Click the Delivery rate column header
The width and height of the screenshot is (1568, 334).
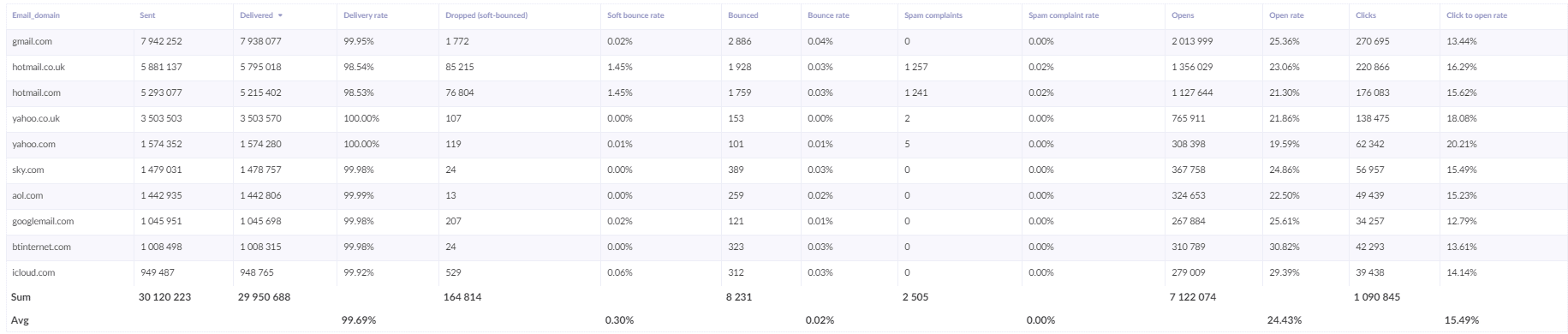coord(366,16)
